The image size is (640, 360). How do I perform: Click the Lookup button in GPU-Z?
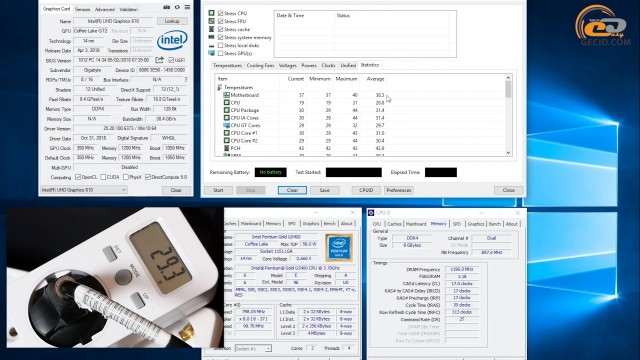[x=172, y=21]
